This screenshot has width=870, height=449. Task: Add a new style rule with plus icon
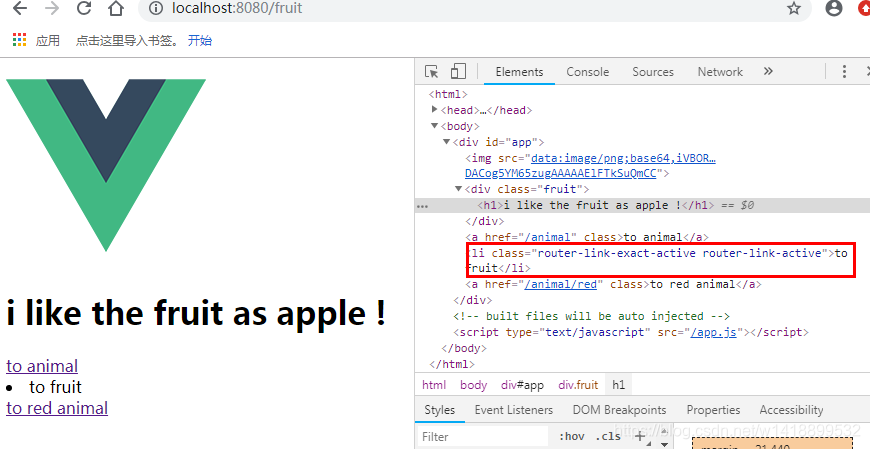click(640, 436)
